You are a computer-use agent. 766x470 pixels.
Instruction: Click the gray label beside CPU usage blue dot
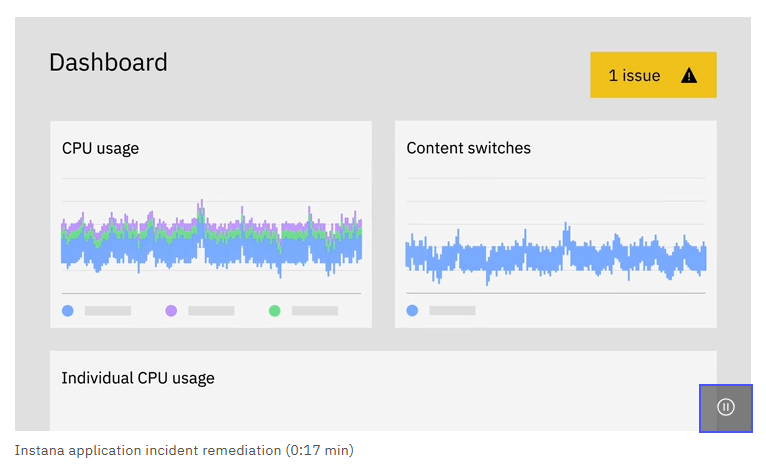coord(108,311)
